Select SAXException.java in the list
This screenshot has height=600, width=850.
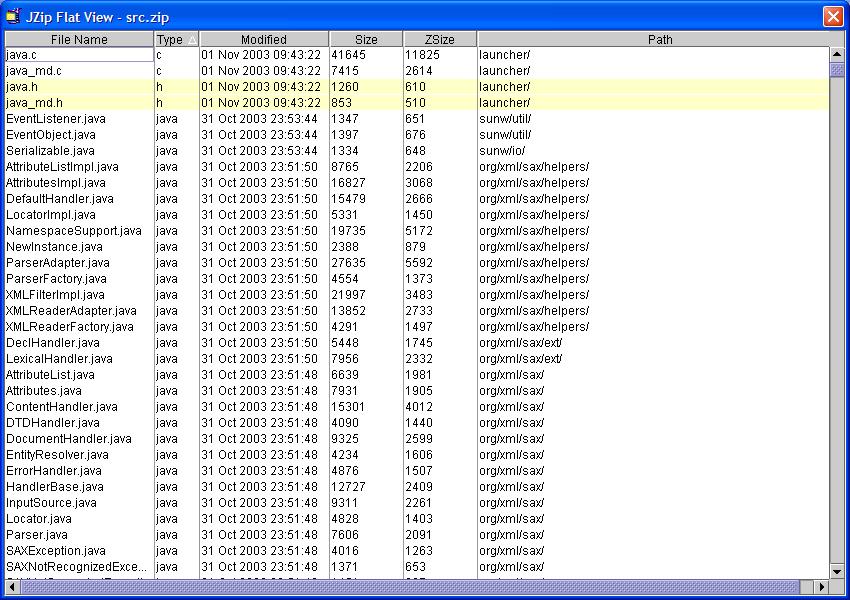56,550
